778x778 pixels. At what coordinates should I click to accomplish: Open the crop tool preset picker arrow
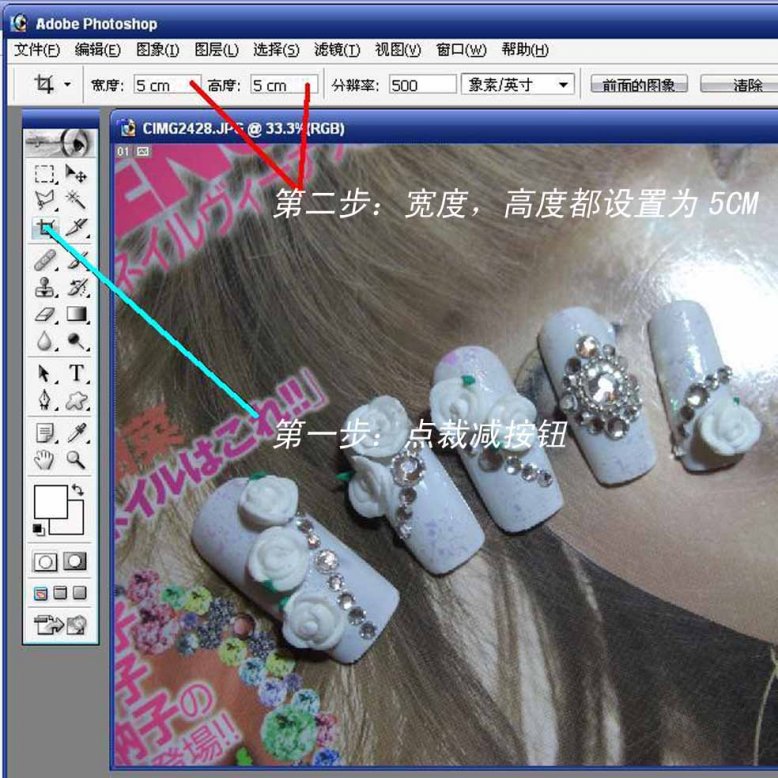67,85
